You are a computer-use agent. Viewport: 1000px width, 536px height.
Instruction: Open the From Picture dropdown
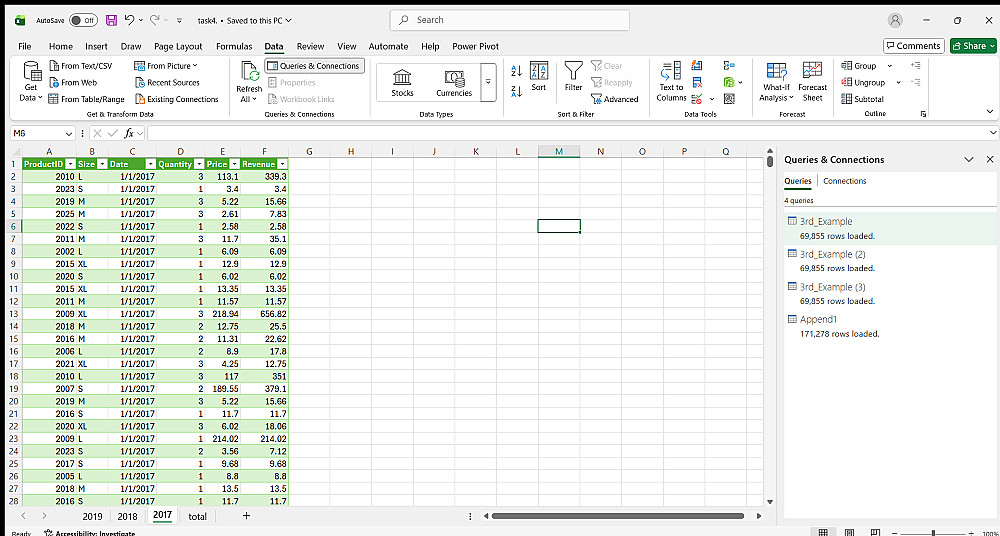(166, 66)
